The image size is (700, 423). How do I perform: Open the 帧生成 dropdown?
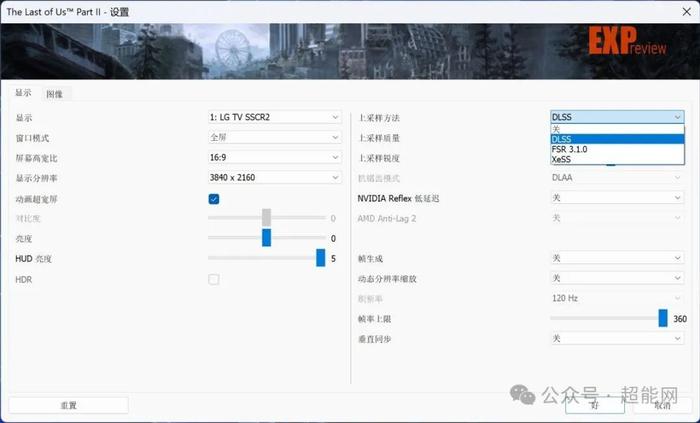[x=617, y=258]
